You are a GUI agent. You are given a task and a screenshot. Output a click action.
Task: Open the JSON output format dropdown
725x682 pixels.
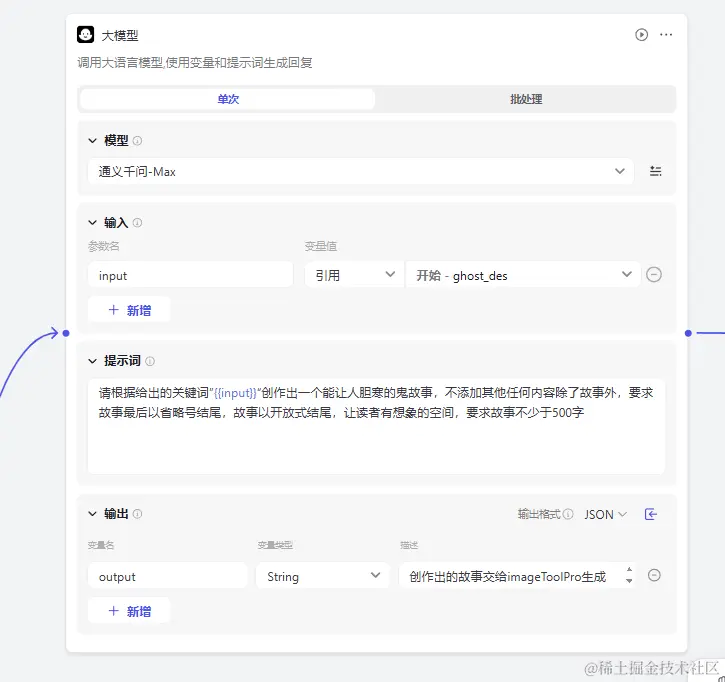click(x=605, y=514)
